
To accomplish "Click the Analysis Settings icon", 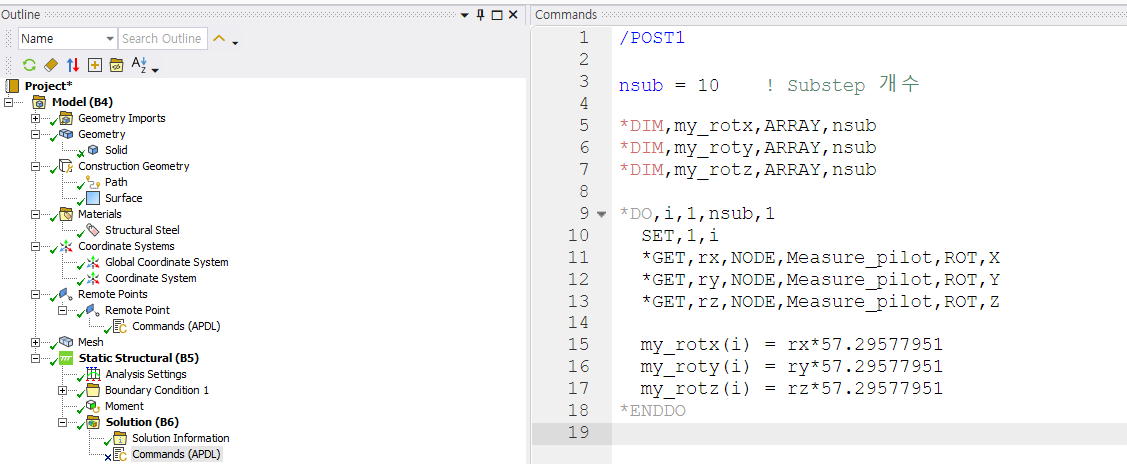I will [x=93, y=373].
